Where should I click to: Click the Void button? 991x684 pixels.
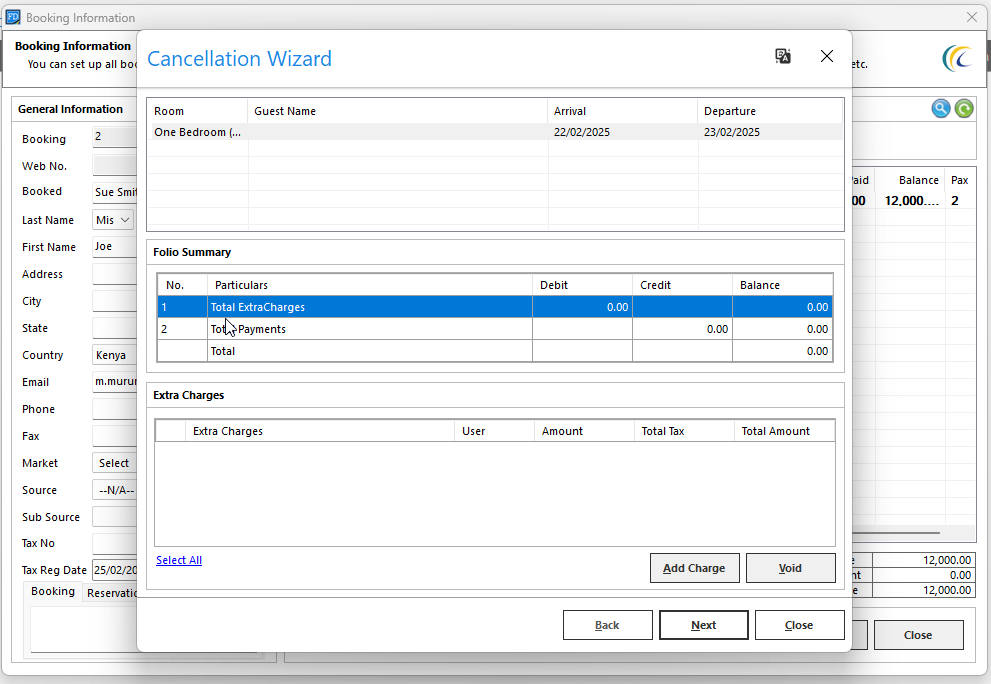790,568
